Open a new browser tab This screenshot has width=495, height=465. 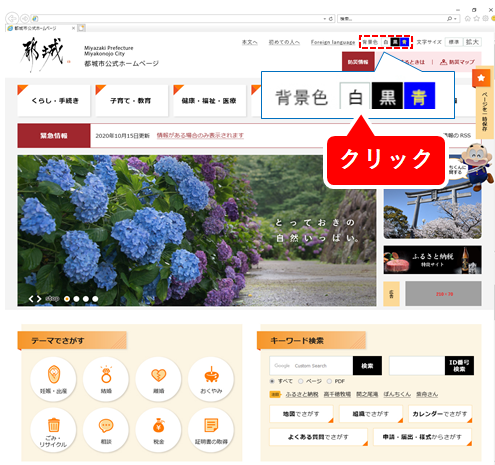(82, 28)
